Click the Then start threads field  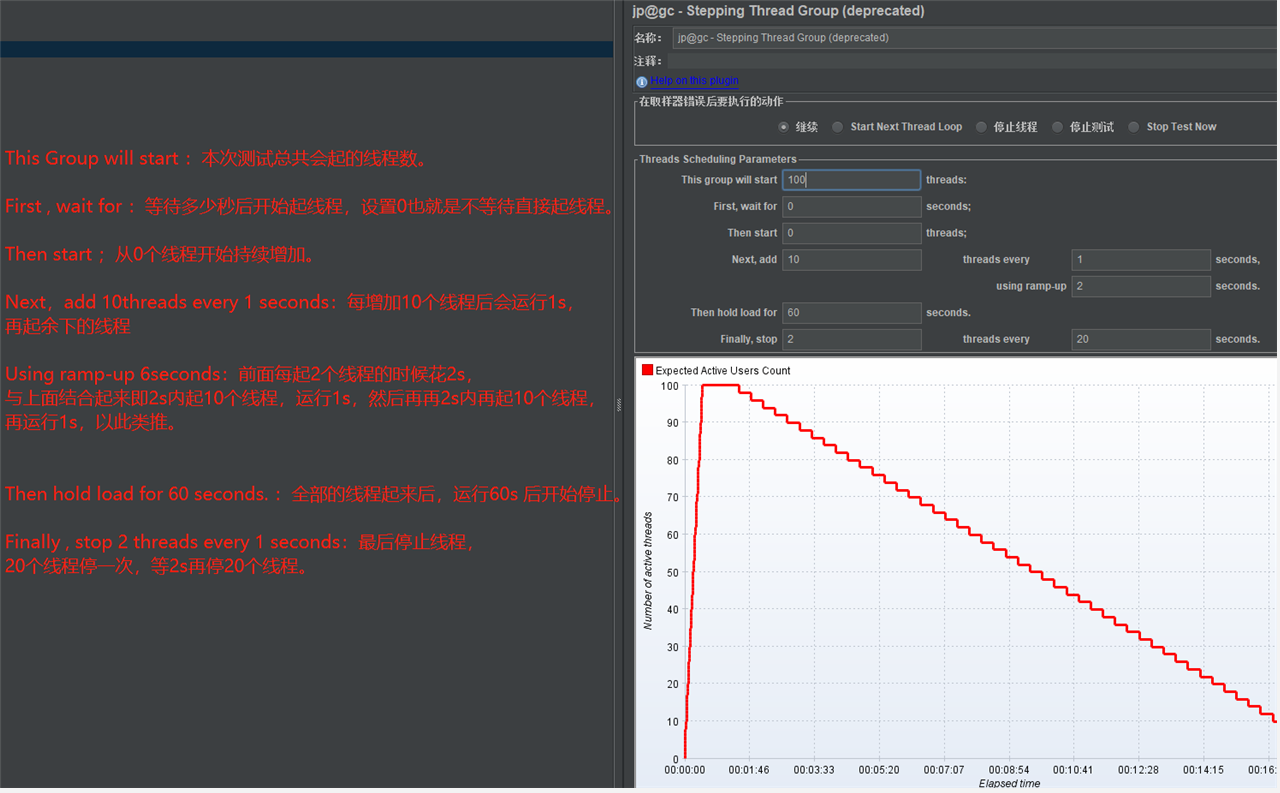click(x=851, y=232)
